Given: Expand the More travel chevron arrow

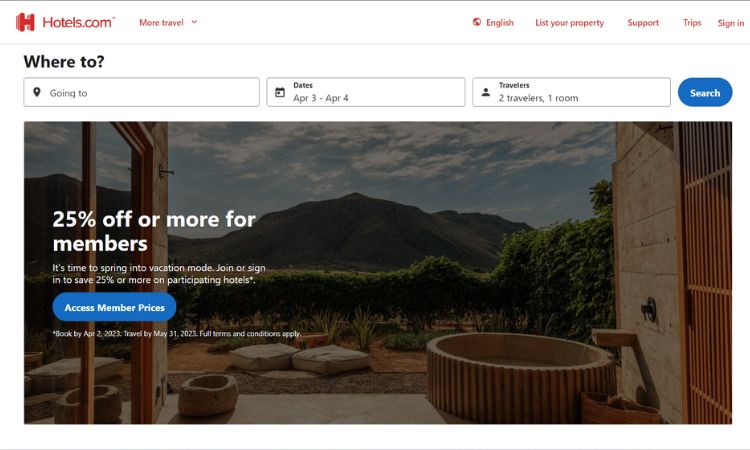Looking at the screenshot, I should tap(194, 22).
